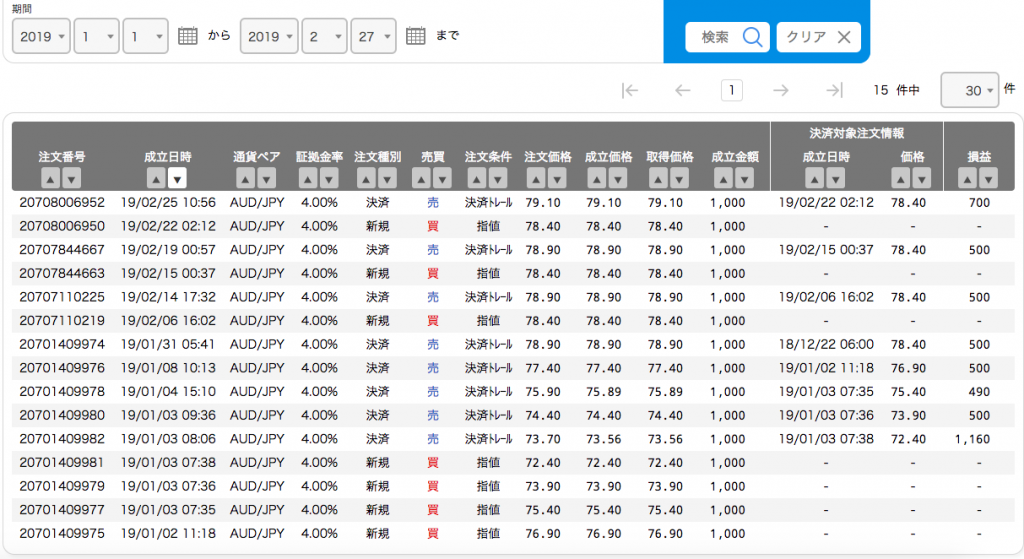Sort 成立価格 column ascending

[x=597, y=178]
